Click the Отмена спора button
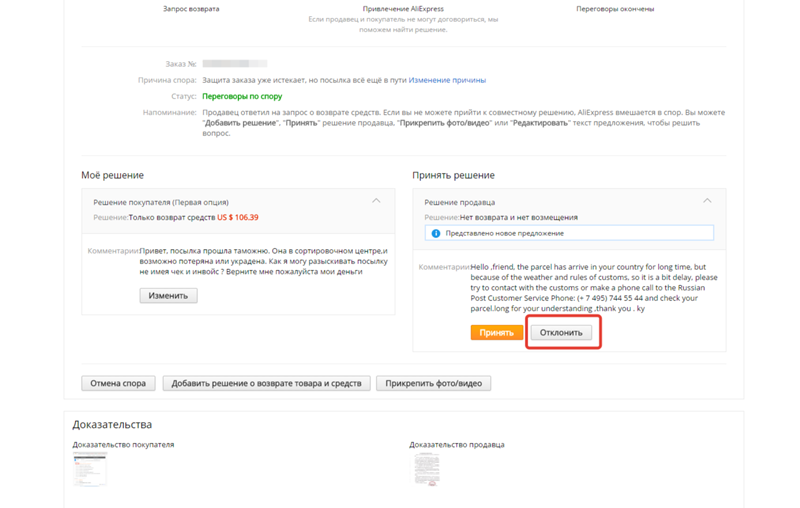This screenshot has height=508, width=800. coord(118,383)
